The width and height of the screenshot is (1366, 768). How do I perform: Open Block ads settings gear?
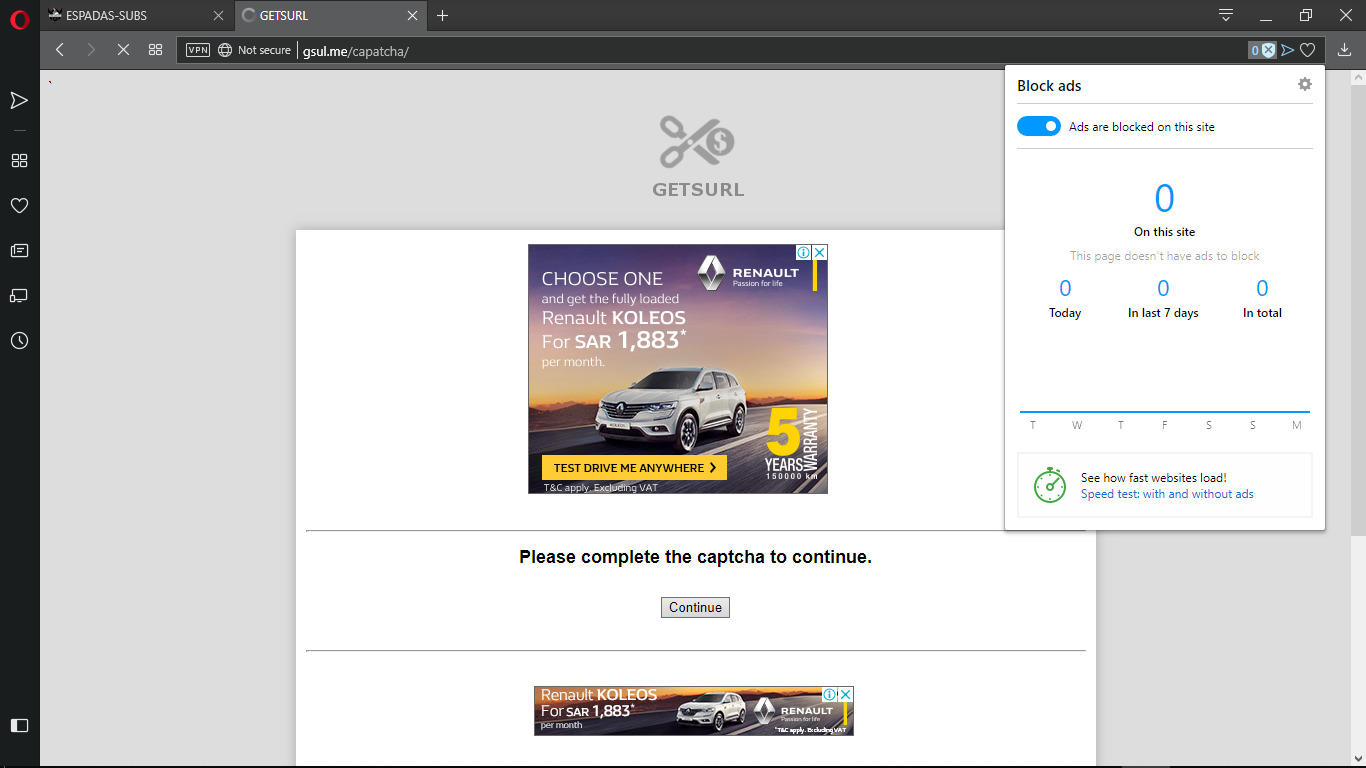1304,84
